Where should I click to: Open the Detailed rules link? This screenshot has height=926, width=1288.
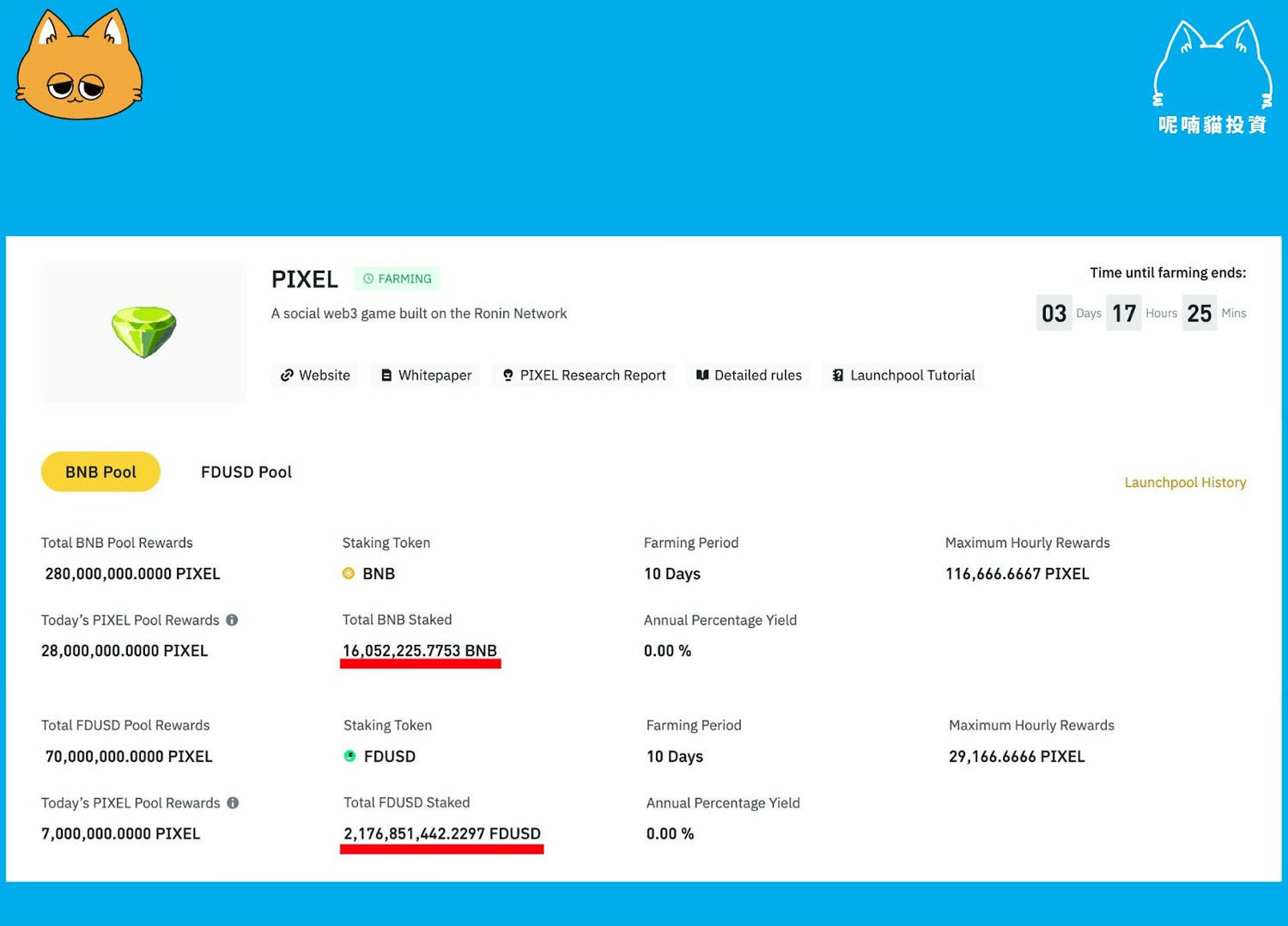pyautogui.click(x=749, y=375)
